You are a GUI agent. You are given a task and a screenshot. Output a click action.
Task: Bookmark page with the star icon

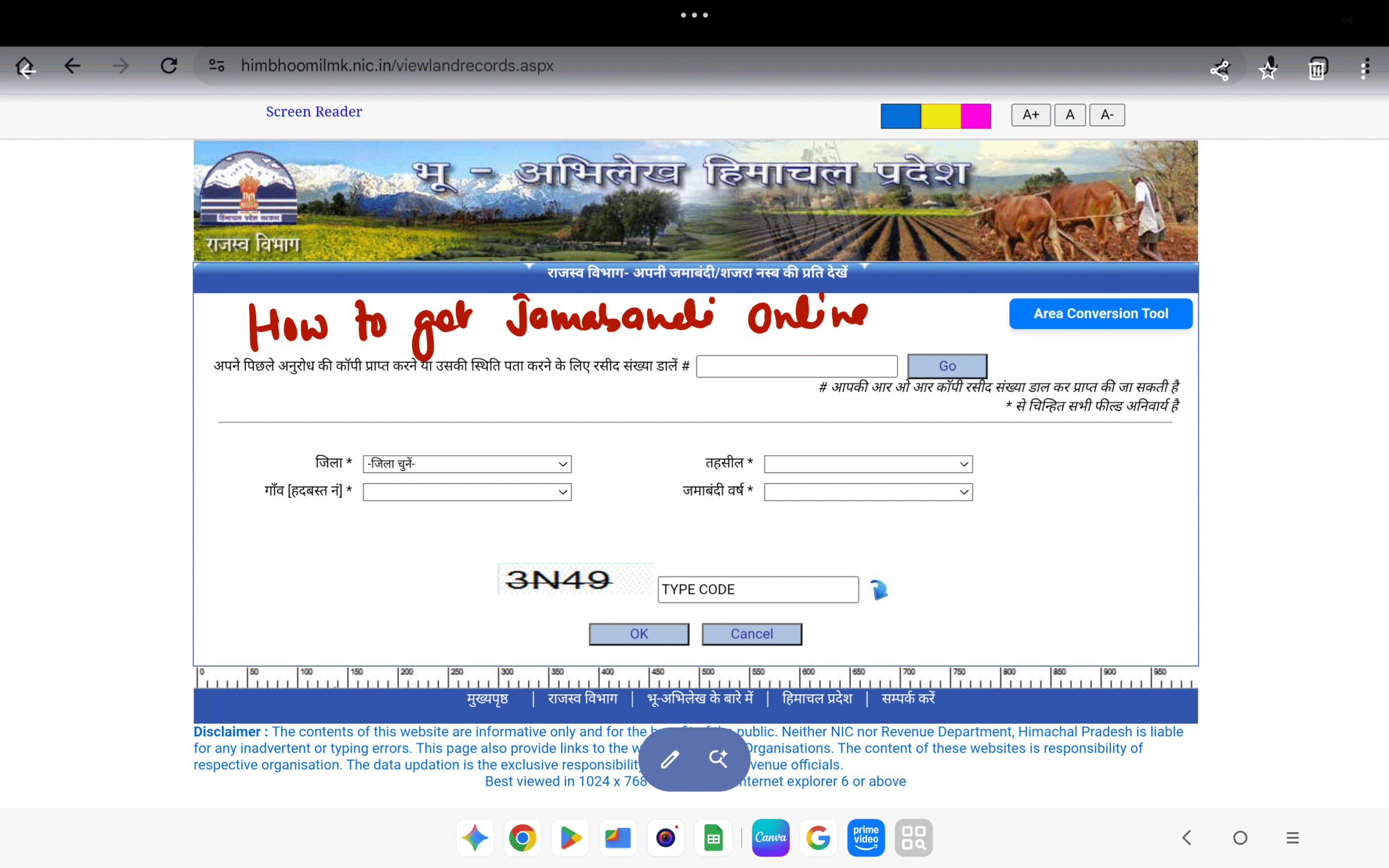[x=1267, y=70]
